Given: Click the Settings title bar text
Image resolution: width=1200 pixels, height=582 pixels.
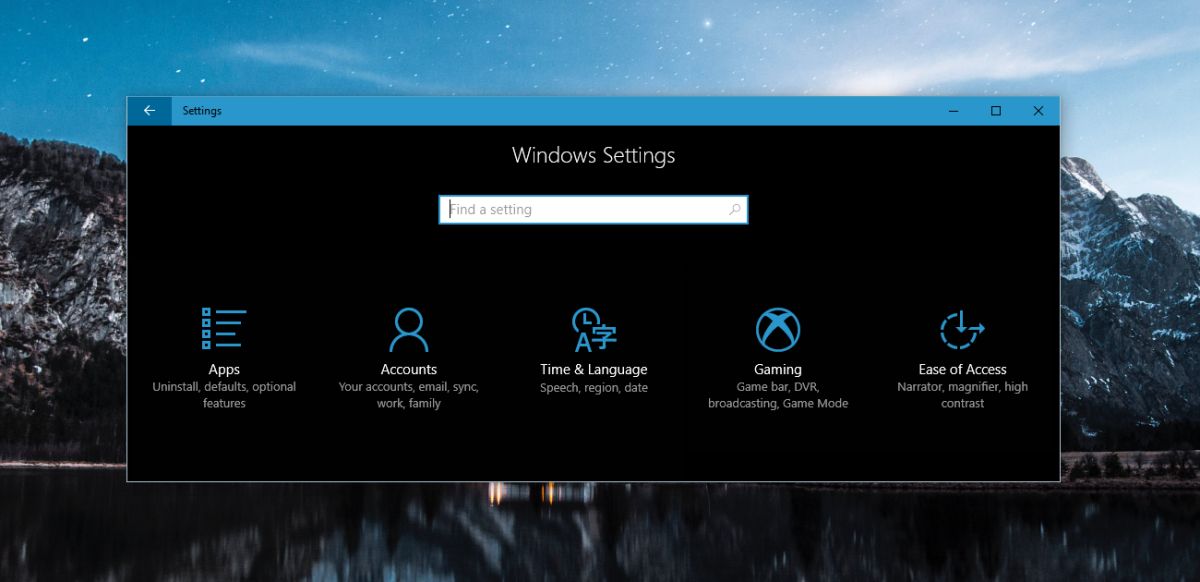Looking at the screenshot, I should click(202, 111).
